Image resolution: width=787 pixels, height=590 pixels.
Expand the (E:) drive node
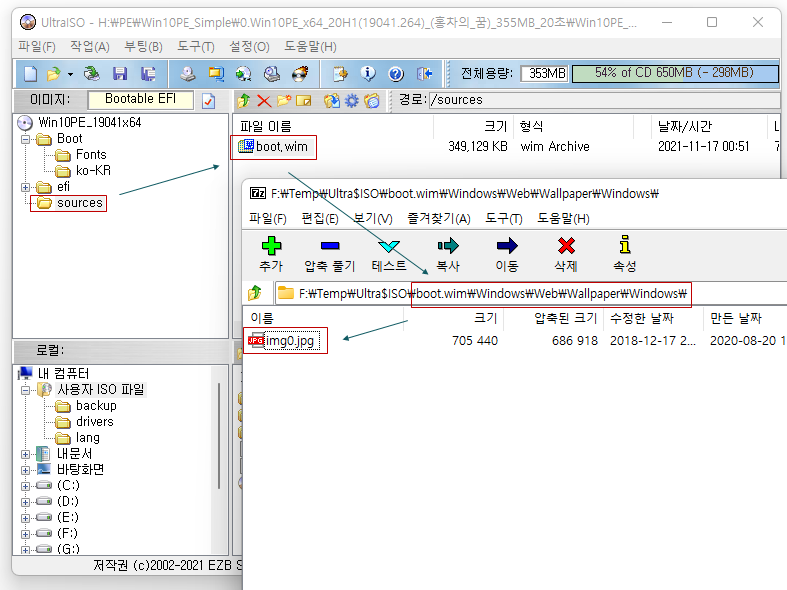point(25,518)
